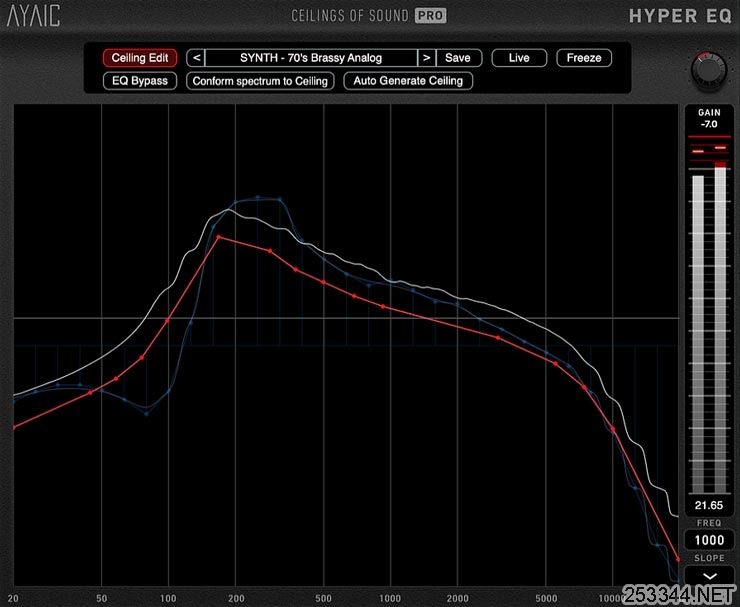
Task: Click Auto Generate Ceiling
Action: pos(408,81)
